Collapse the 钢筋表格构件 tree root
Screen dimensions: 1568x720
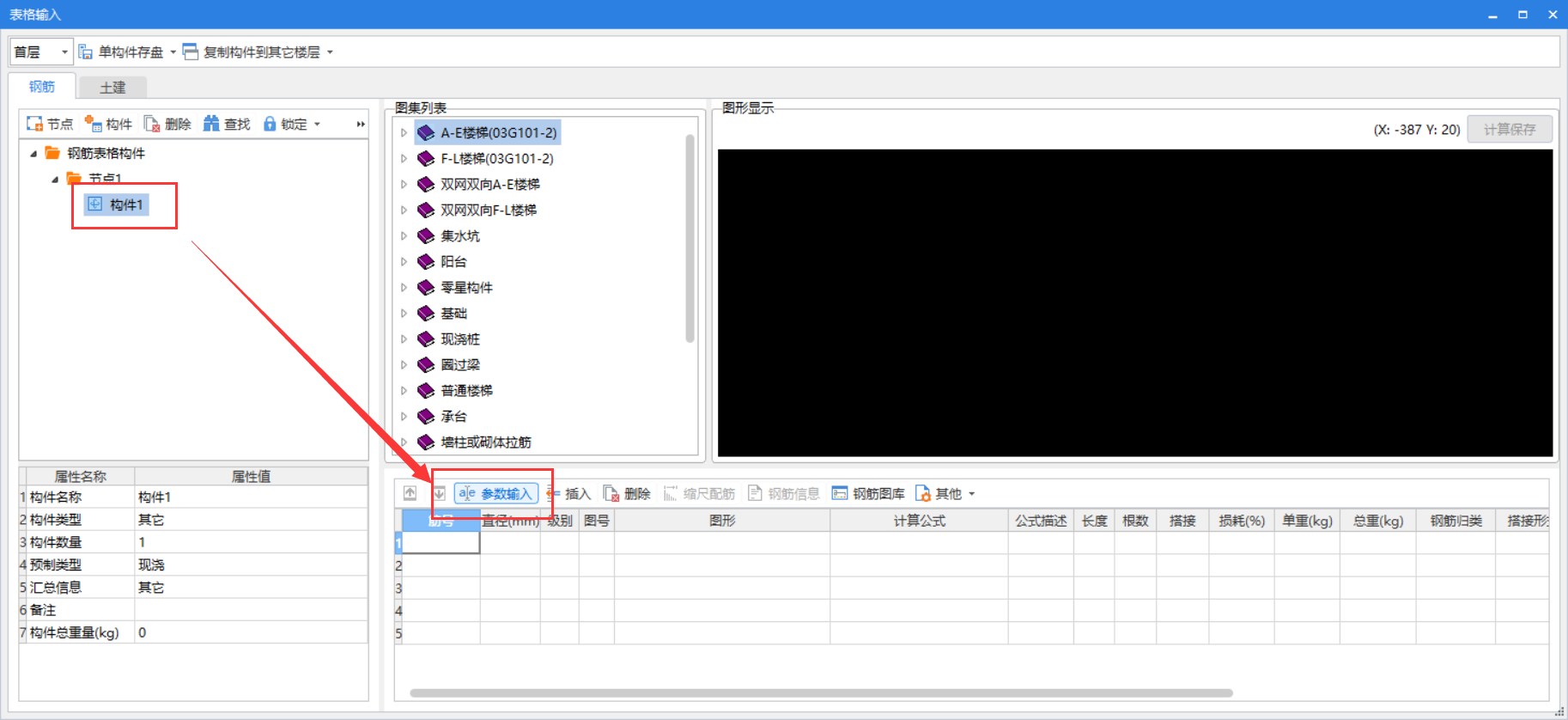33,153
